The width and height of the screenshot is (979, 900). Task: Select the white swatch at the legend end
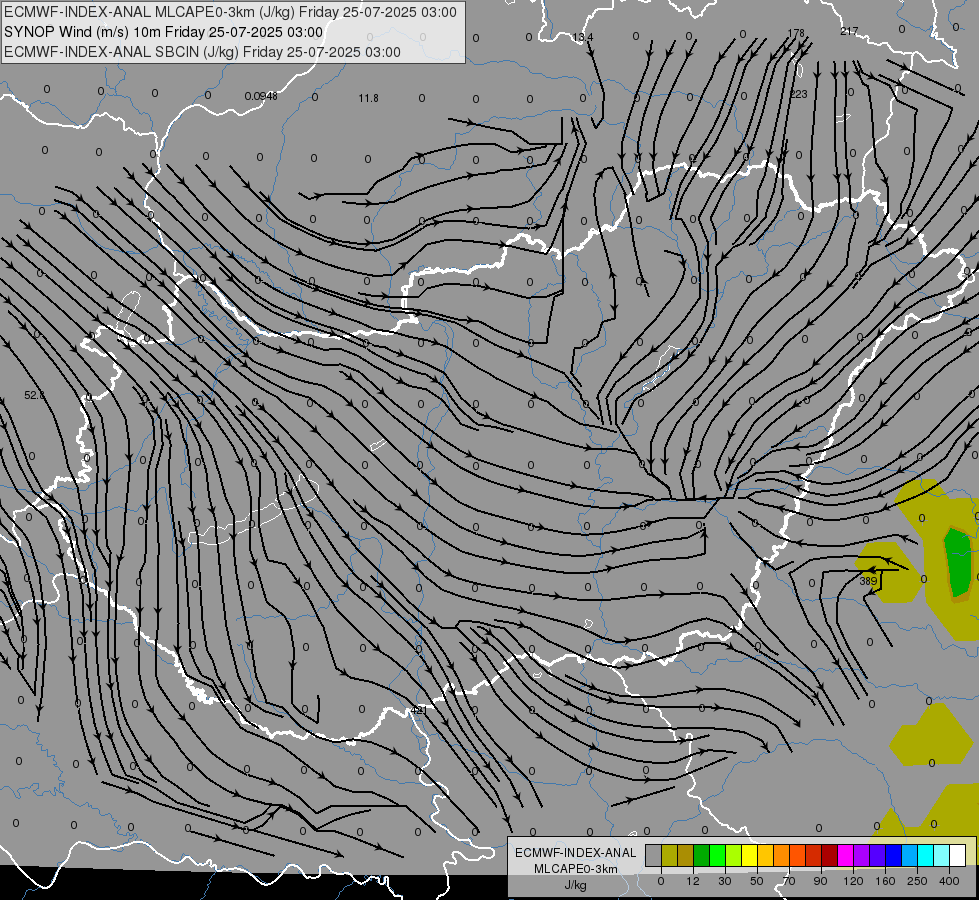coord(958,855)
